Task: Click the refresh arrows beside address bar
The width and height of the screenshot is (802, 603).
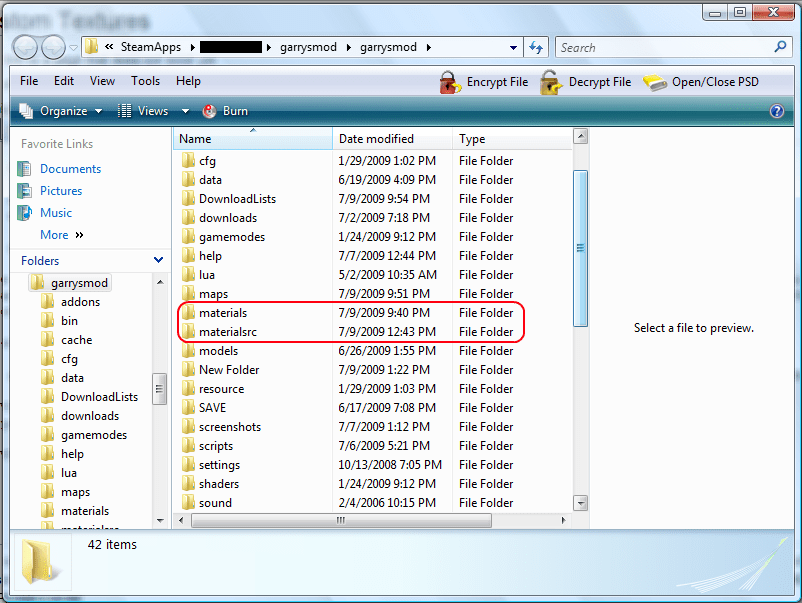Action: pos(536,48)
